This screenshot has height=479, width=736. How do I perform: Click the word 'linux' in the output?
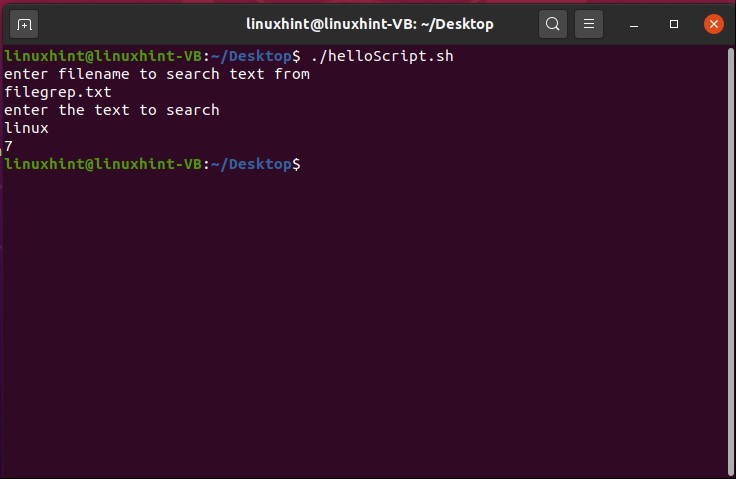pyautogui.click(x=27, y=128)
